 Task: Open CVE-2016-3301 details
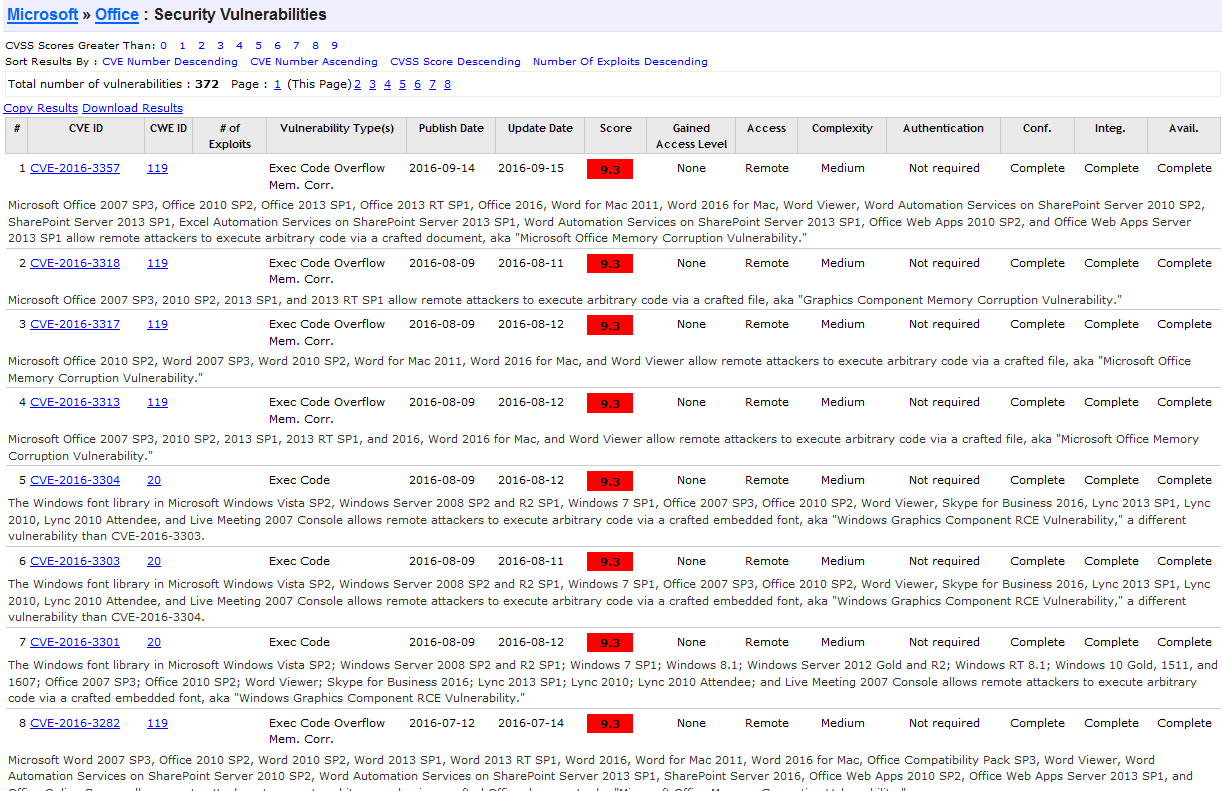point(75,643)
